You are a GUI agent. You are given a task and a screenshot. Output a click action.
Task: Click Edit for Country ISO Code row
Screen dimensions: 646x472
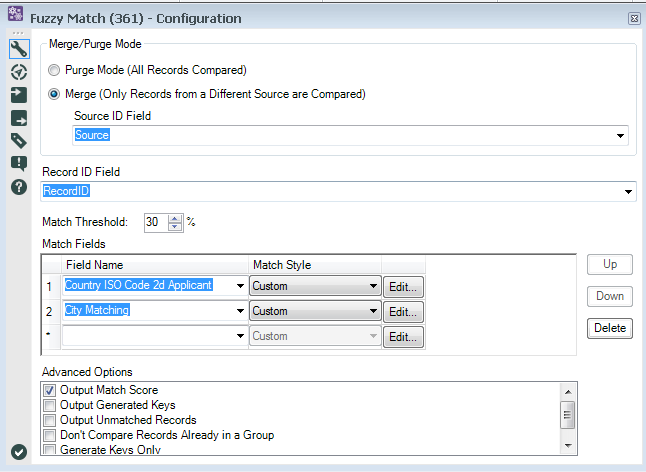click(403, 286)
